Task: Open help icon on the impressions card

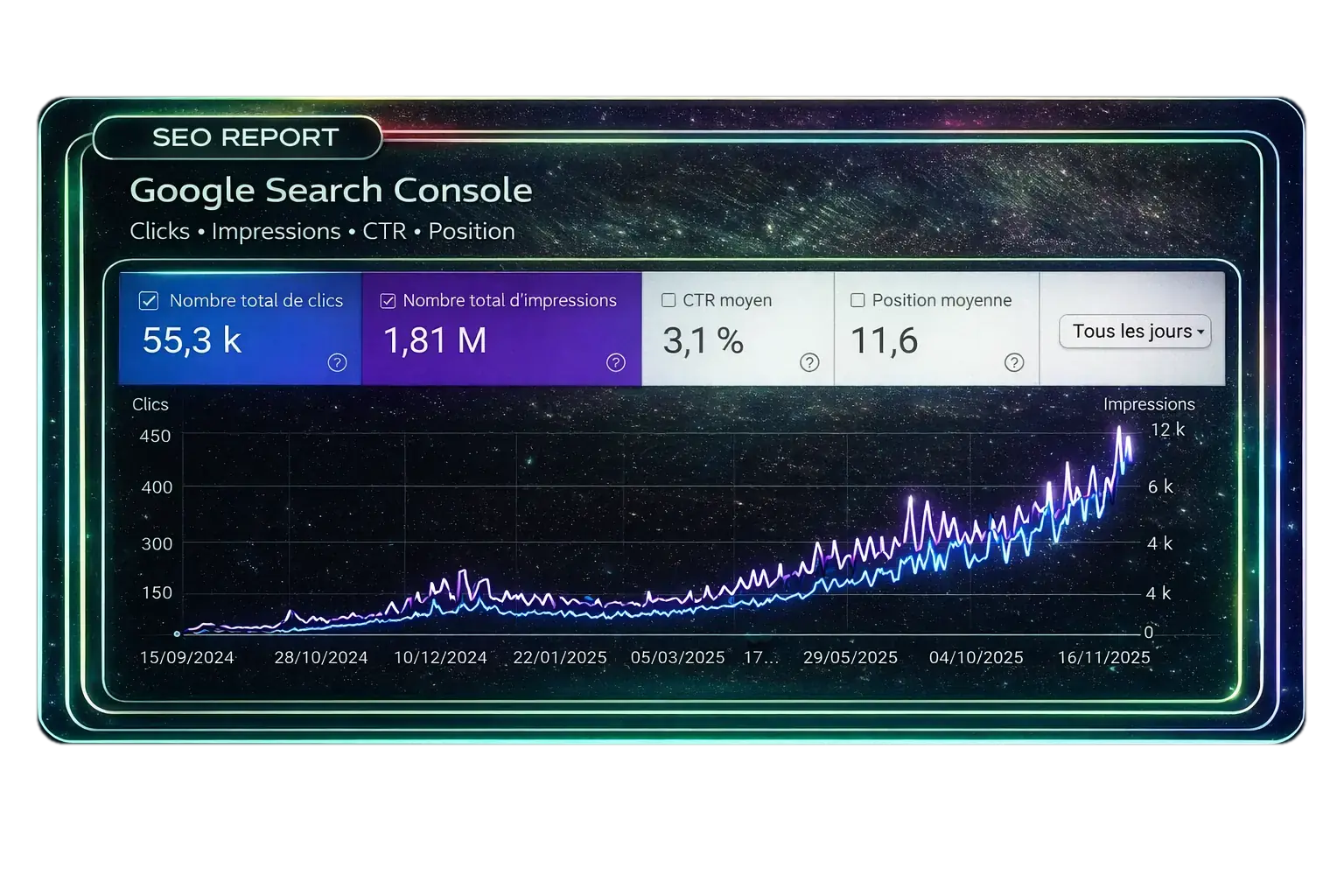Action: (x=616, y=362)
